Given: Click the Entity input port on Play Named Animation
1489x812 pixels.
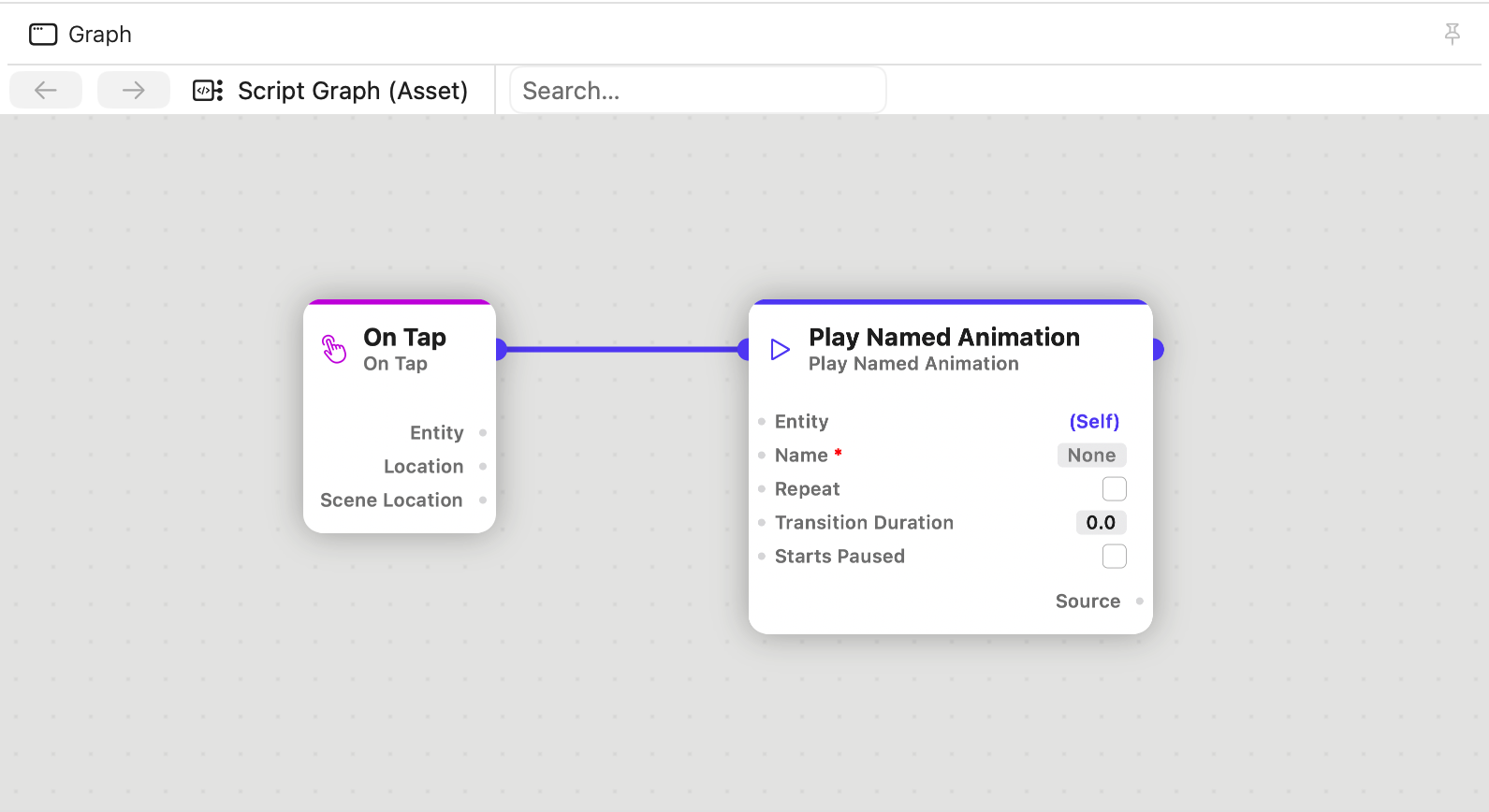Looking at the screenshot, I should coord(762,422).
